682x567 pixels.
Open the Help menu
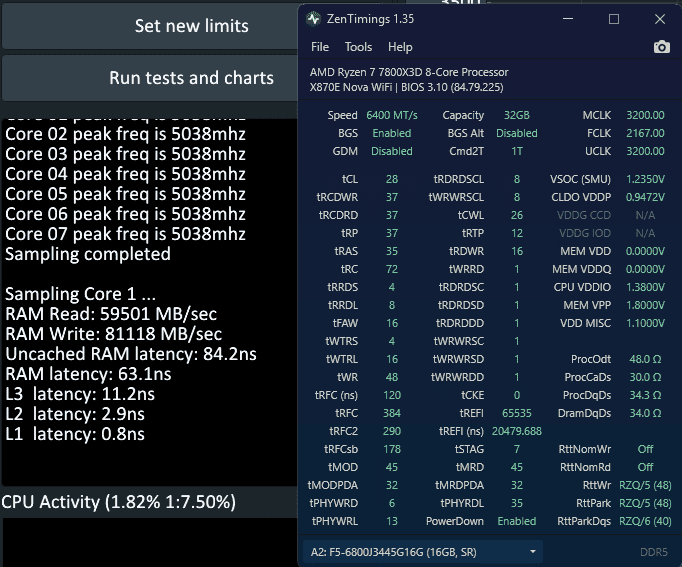[x=400, y=47]
